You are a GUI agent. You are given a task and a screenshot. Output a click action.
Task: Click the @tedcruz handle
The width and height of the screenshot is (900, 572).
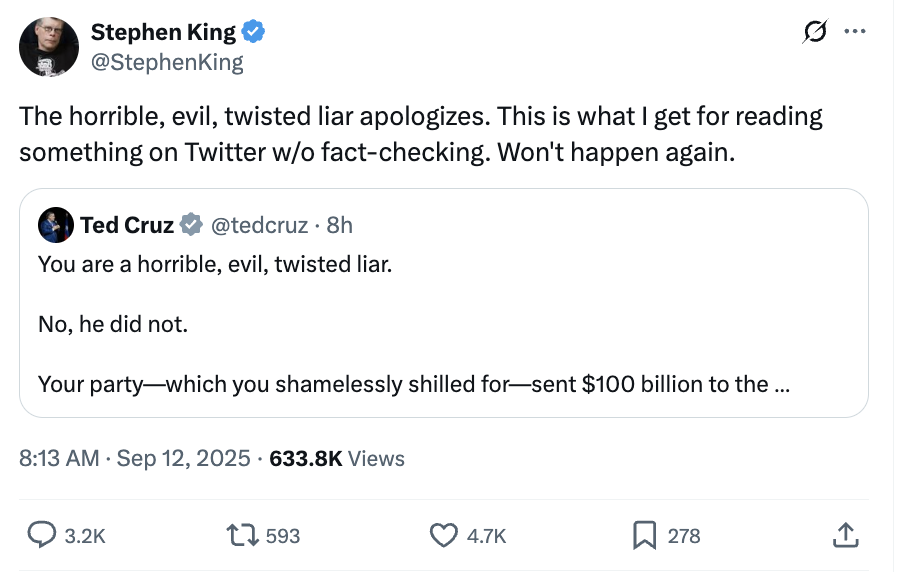click(260, 225)
